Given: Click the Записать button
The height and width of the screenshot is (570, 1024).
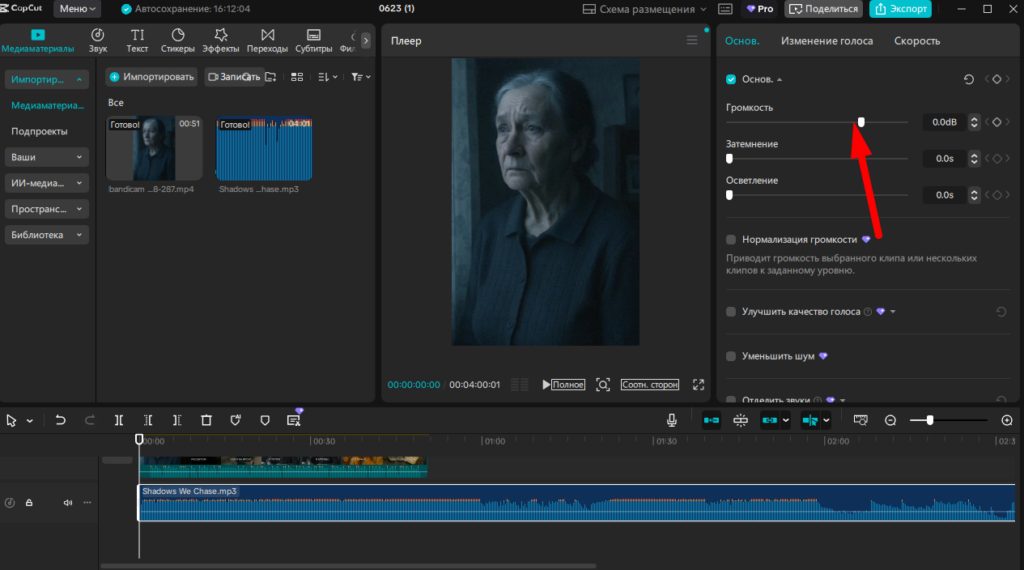Looking at the screenshot, I should click(x=234, y=77).
